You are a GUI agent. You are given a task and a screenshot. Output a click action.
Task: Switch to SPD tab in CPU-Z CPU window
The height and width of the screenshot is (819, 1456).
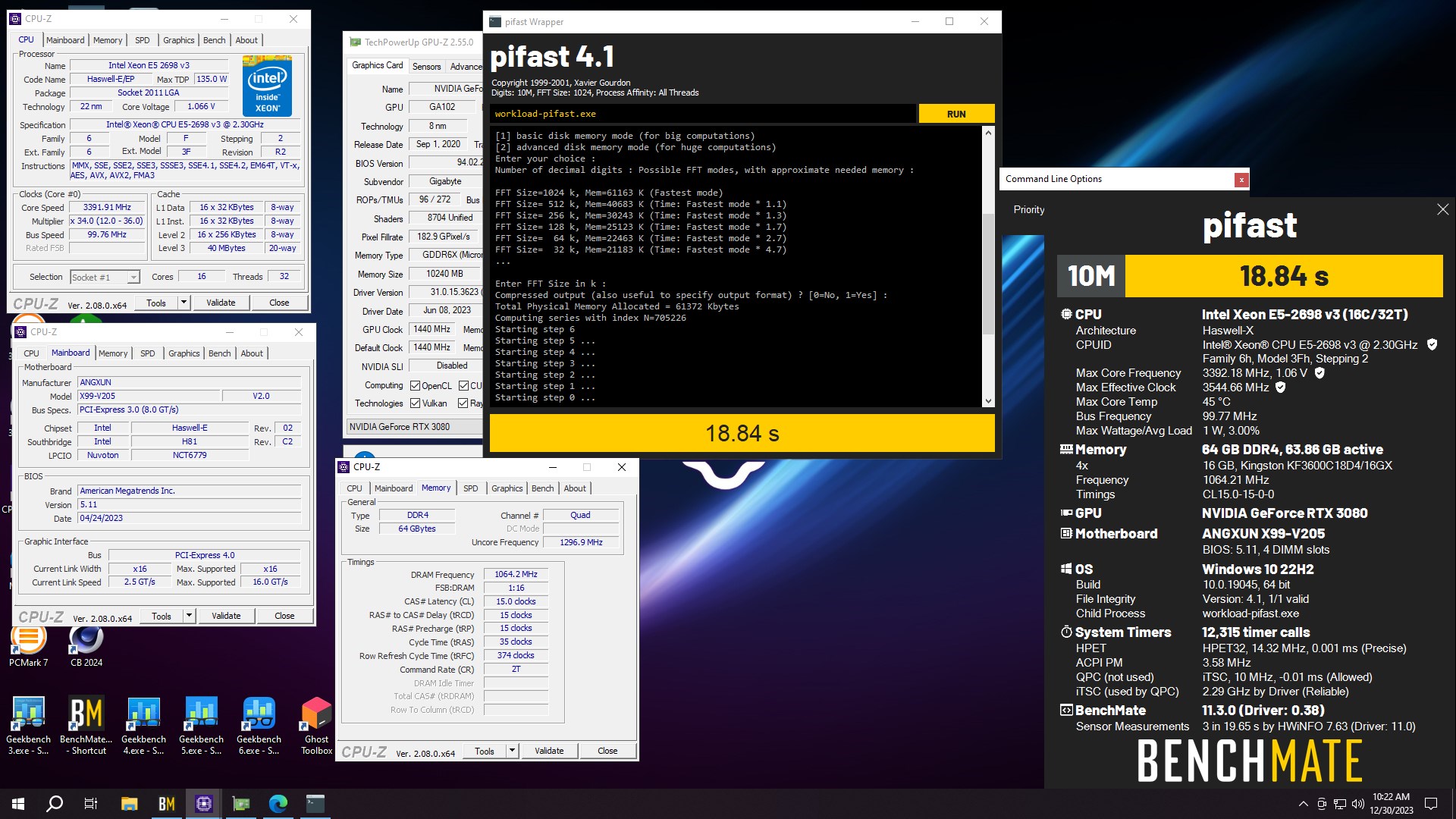click(142, 40)
